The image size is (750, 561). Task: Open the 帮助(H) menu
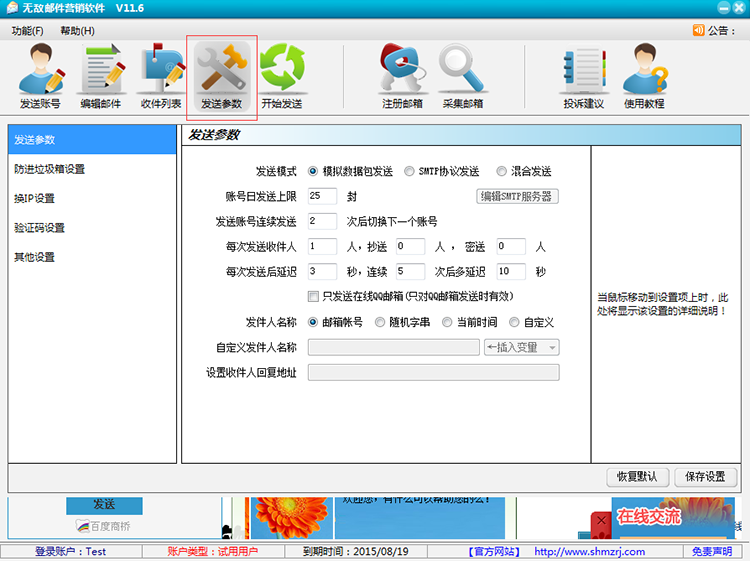77,31
